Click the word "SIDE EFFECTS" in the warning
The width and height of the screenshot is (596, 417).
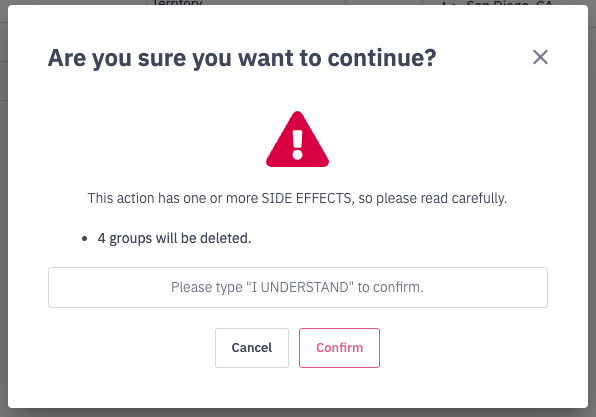tap(306, 198)
